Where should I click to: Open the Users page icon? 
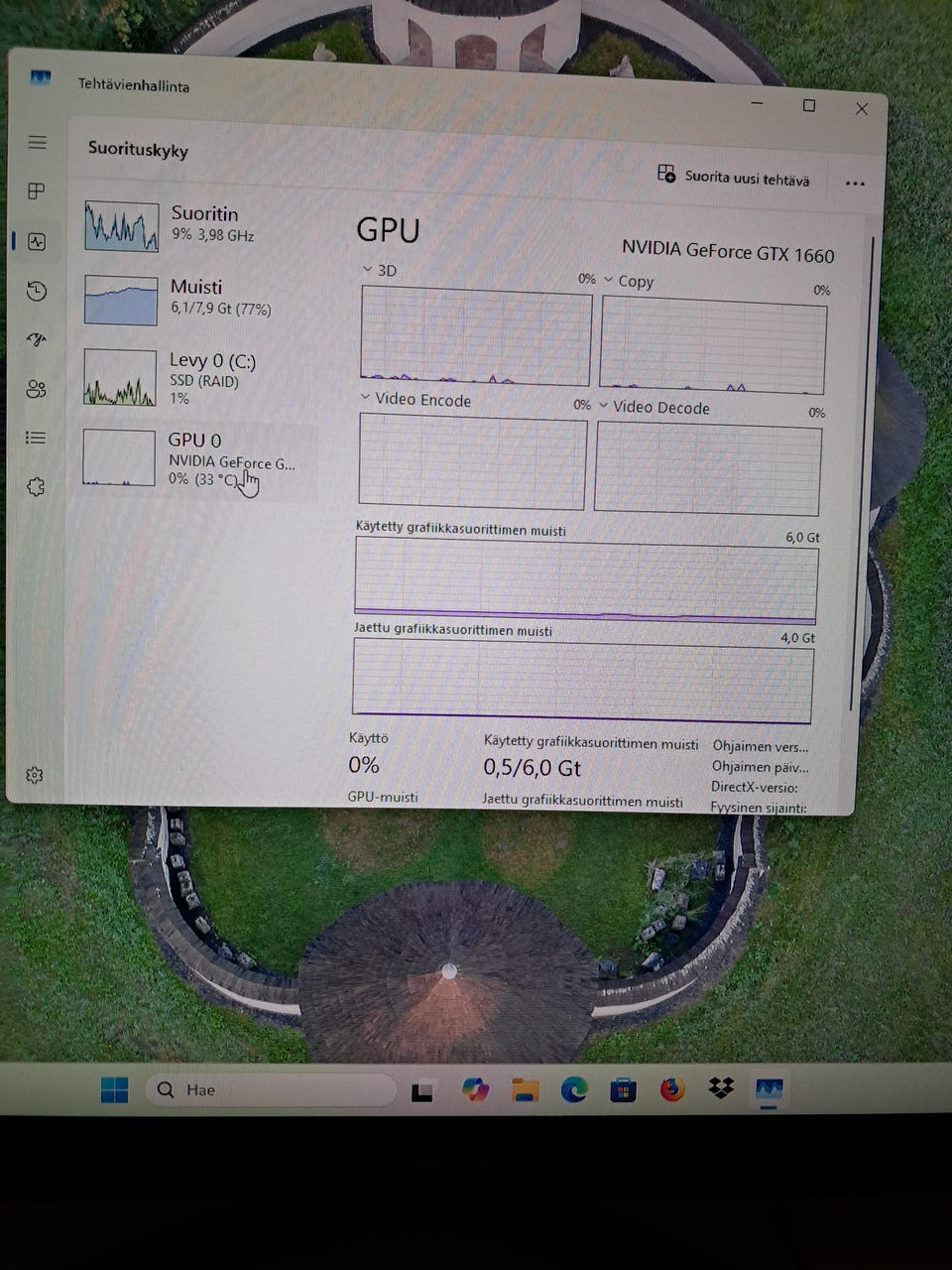(37, 389)
